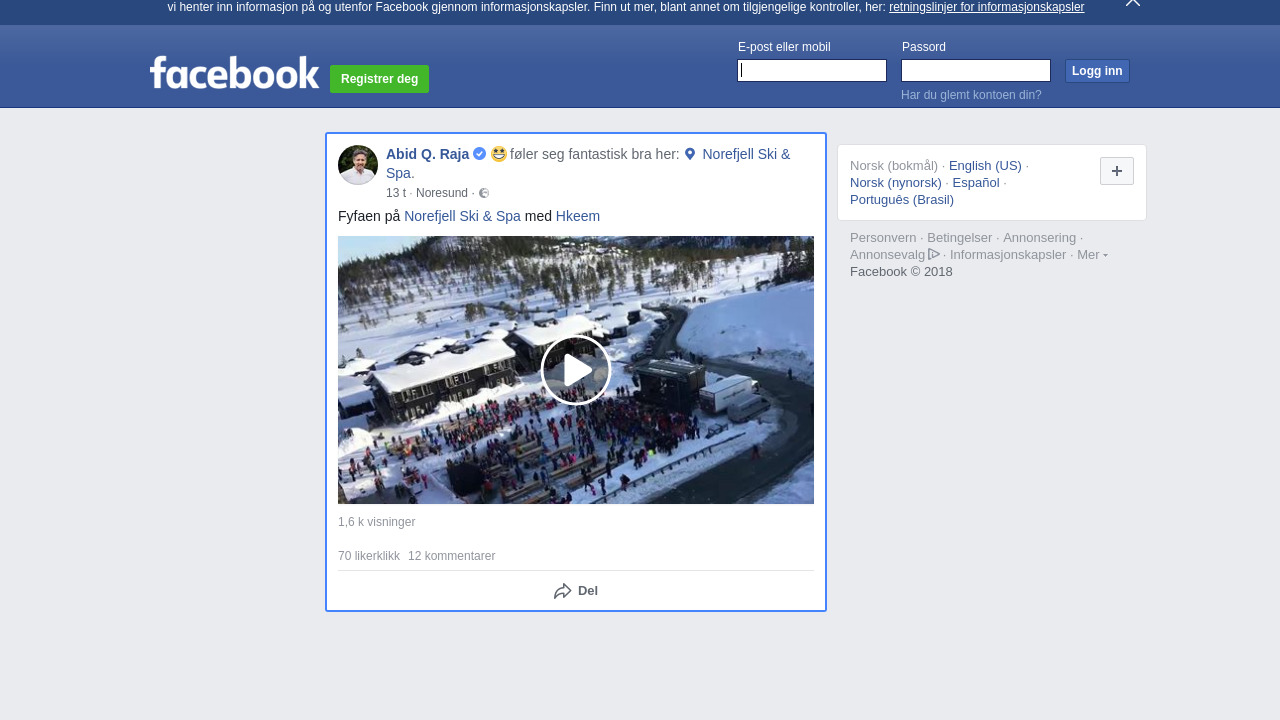Open Norefjell Ski & Spa location in header
Image resolution: width=1280 pixels, height=720 pixels.
pos(746,154)
